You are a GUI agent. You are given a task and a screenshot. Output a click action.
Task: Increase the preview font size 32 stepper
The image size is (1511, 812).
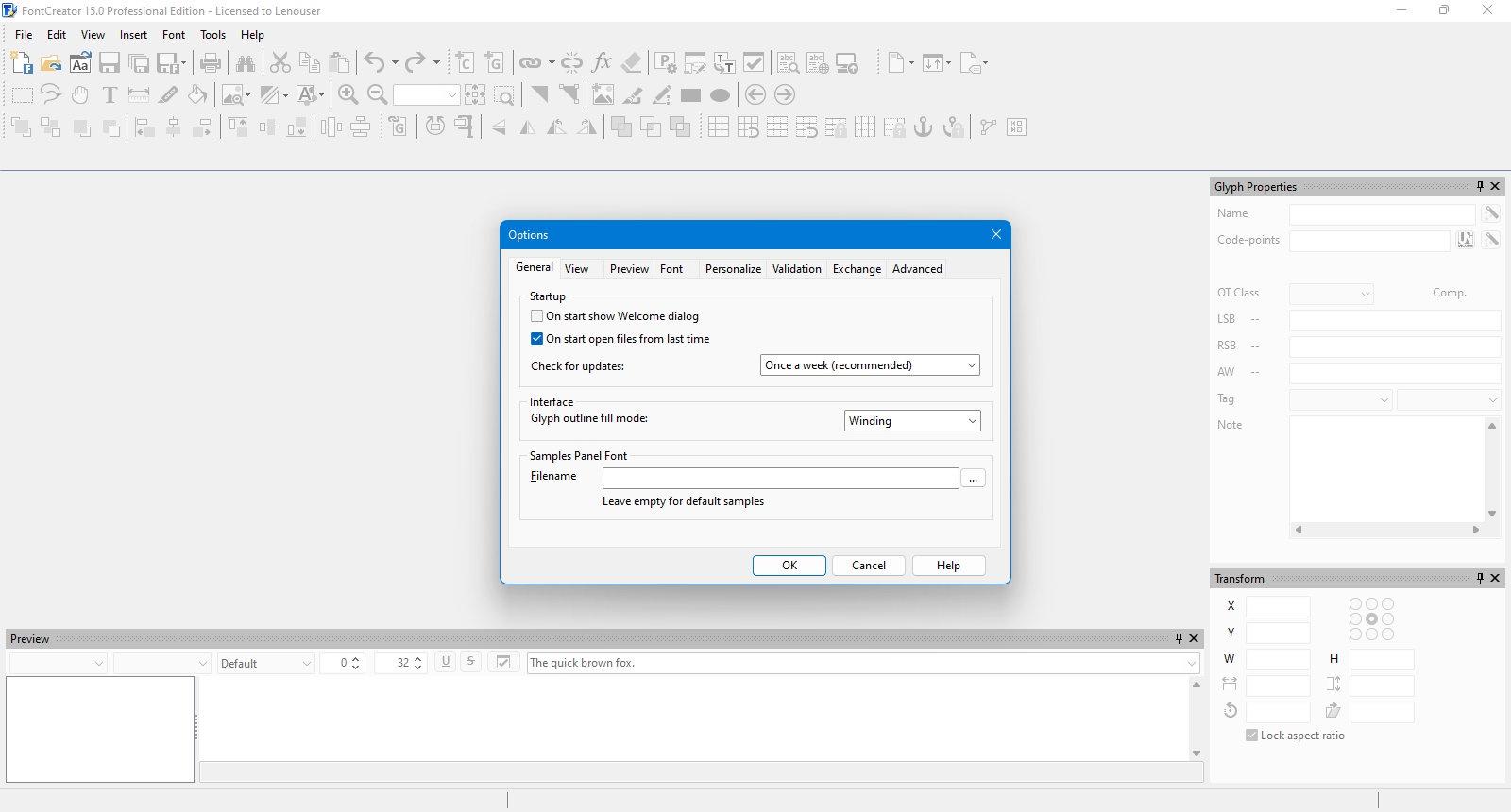418,658
